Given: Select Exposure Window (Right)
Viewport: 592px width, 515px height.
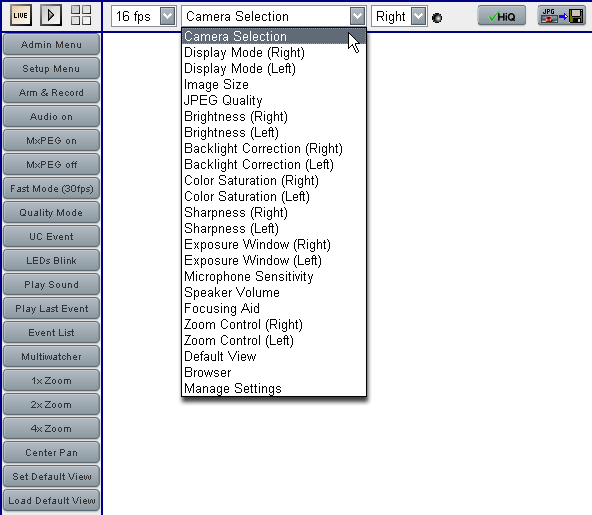Looking at the screenshot, I should [274, 244].
